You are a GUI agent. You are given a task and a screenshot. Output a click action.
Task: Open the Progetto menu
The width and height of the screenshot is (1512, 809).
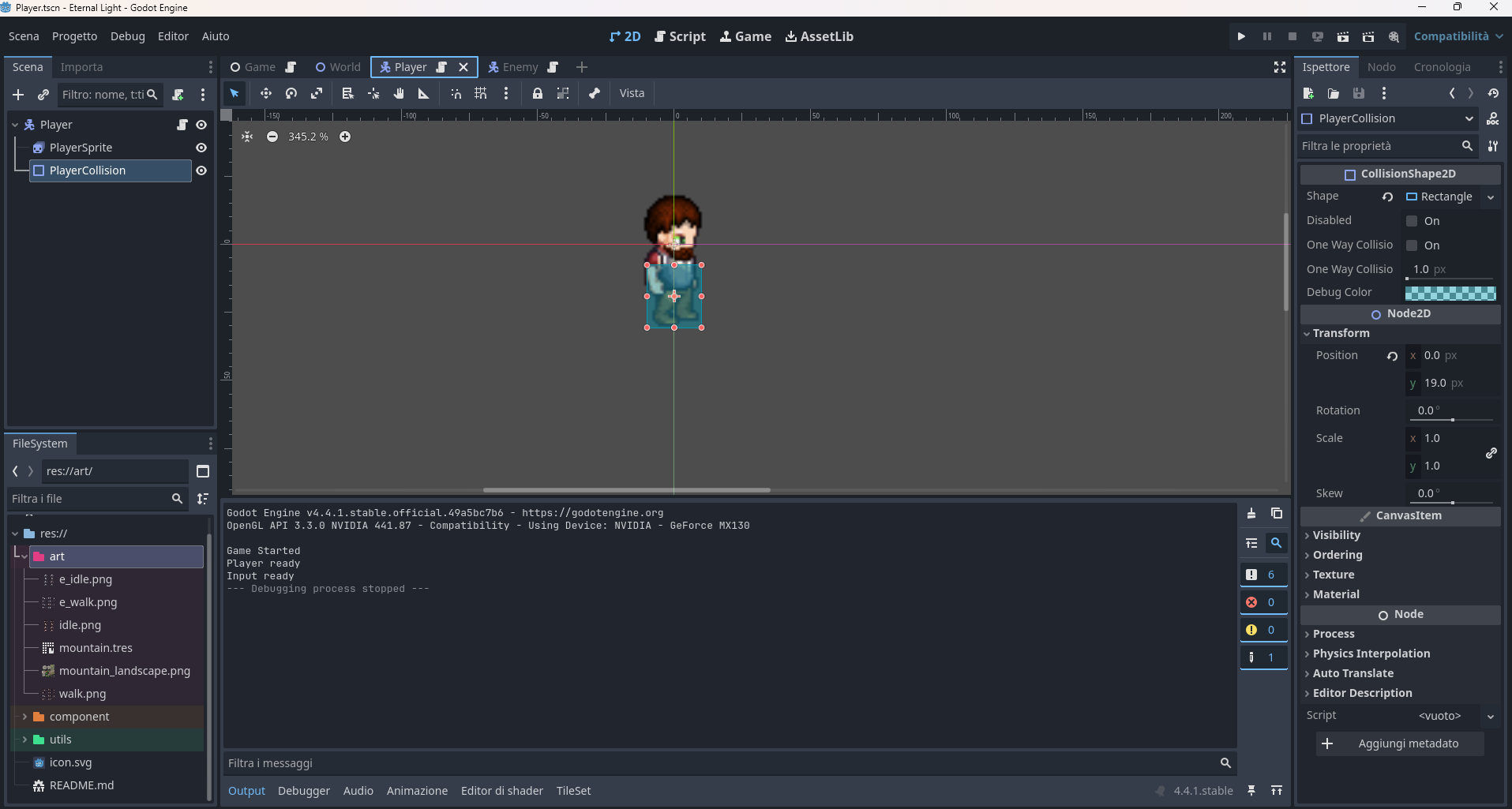(74, 36)
